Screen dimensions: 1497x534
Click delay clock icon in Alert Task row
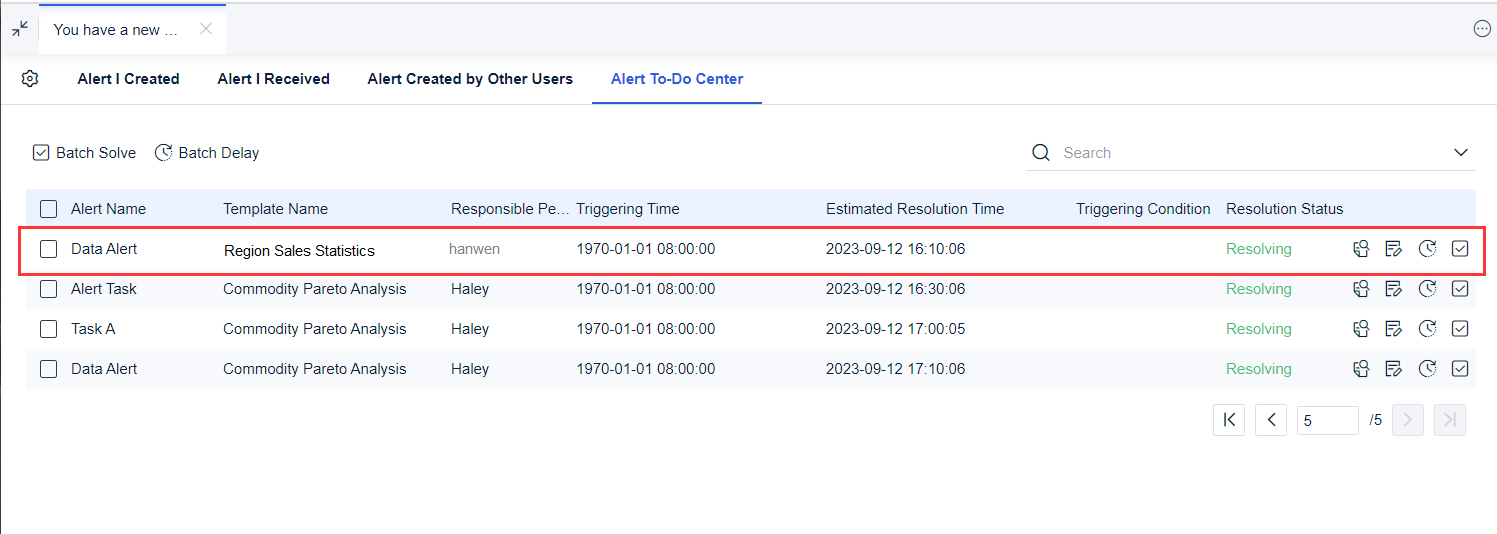[1427, 289]
